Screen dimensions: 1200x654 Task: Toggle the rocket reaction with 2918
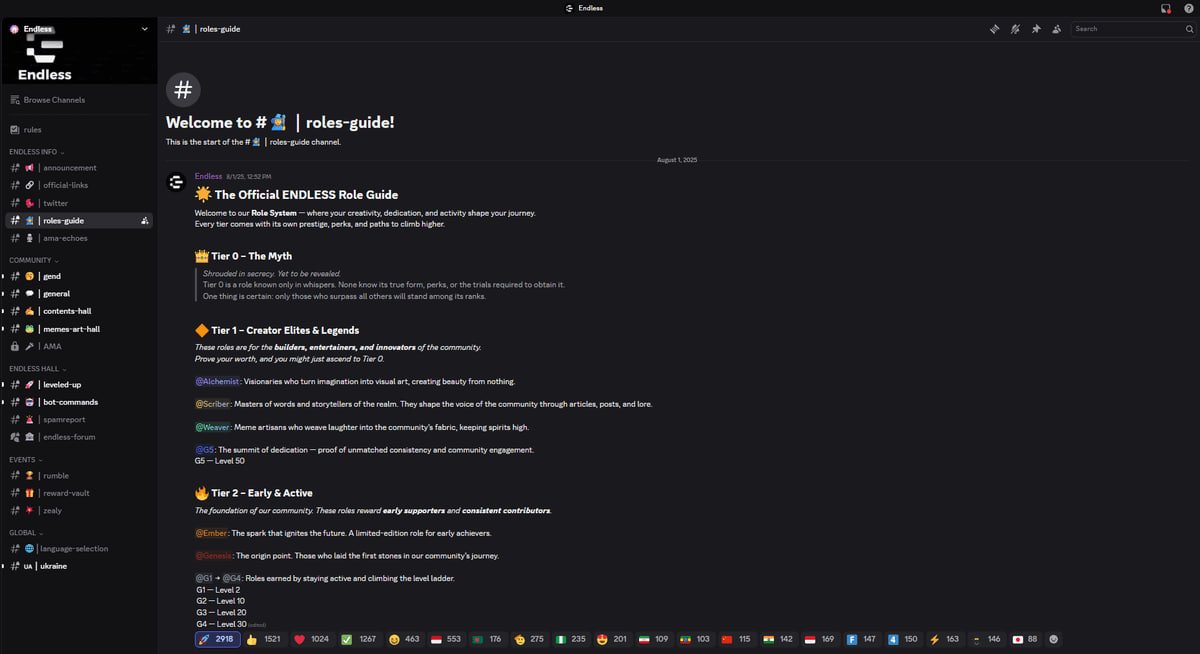click(218, 639)
